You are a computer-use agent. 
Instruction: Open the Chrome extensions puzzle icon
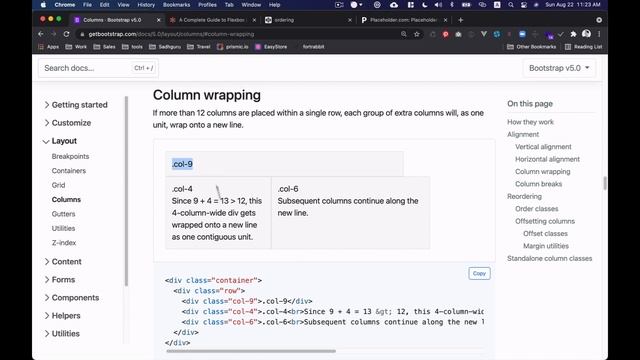point(573,34)
